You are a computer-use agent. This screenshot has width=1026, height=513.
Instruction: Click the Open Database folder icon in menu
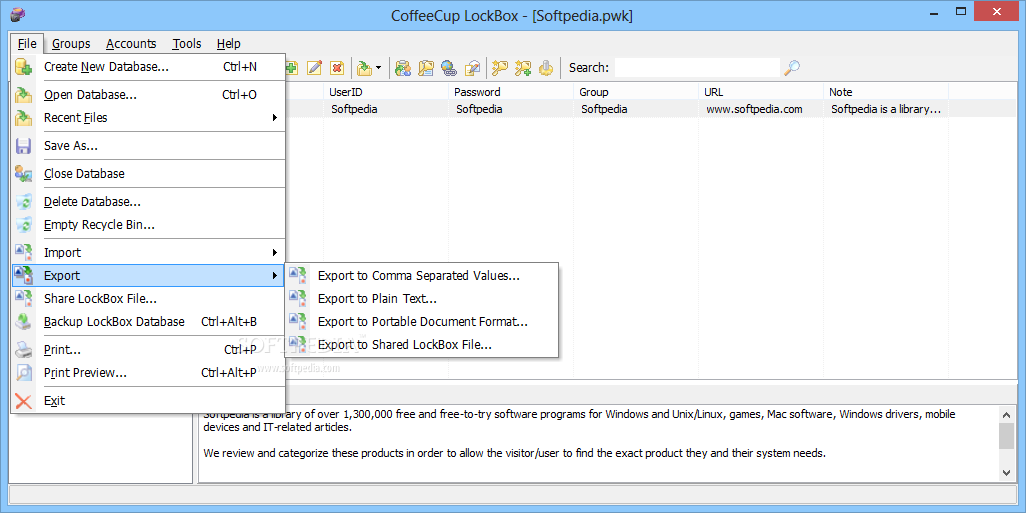24,95
